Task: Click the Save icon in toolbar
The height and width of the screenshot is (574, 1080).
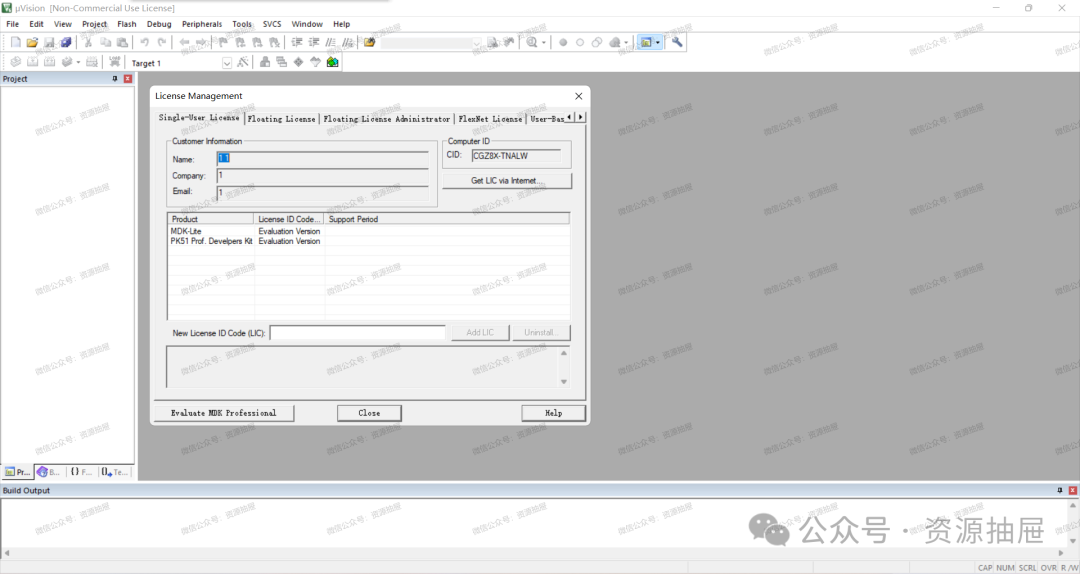Action: [49, 43]
